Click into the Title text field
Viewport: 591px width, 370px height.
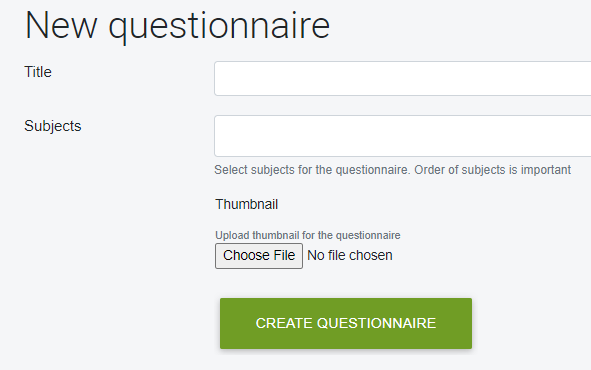403,78
